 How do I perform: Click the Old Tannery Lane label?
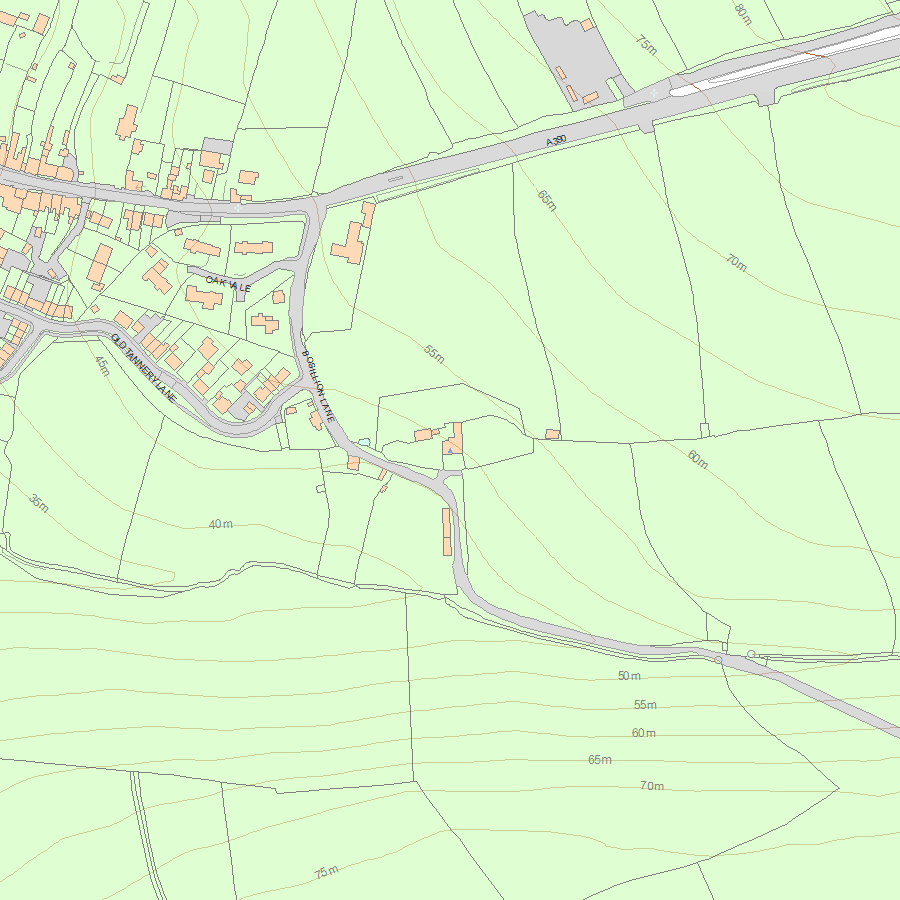144,367
